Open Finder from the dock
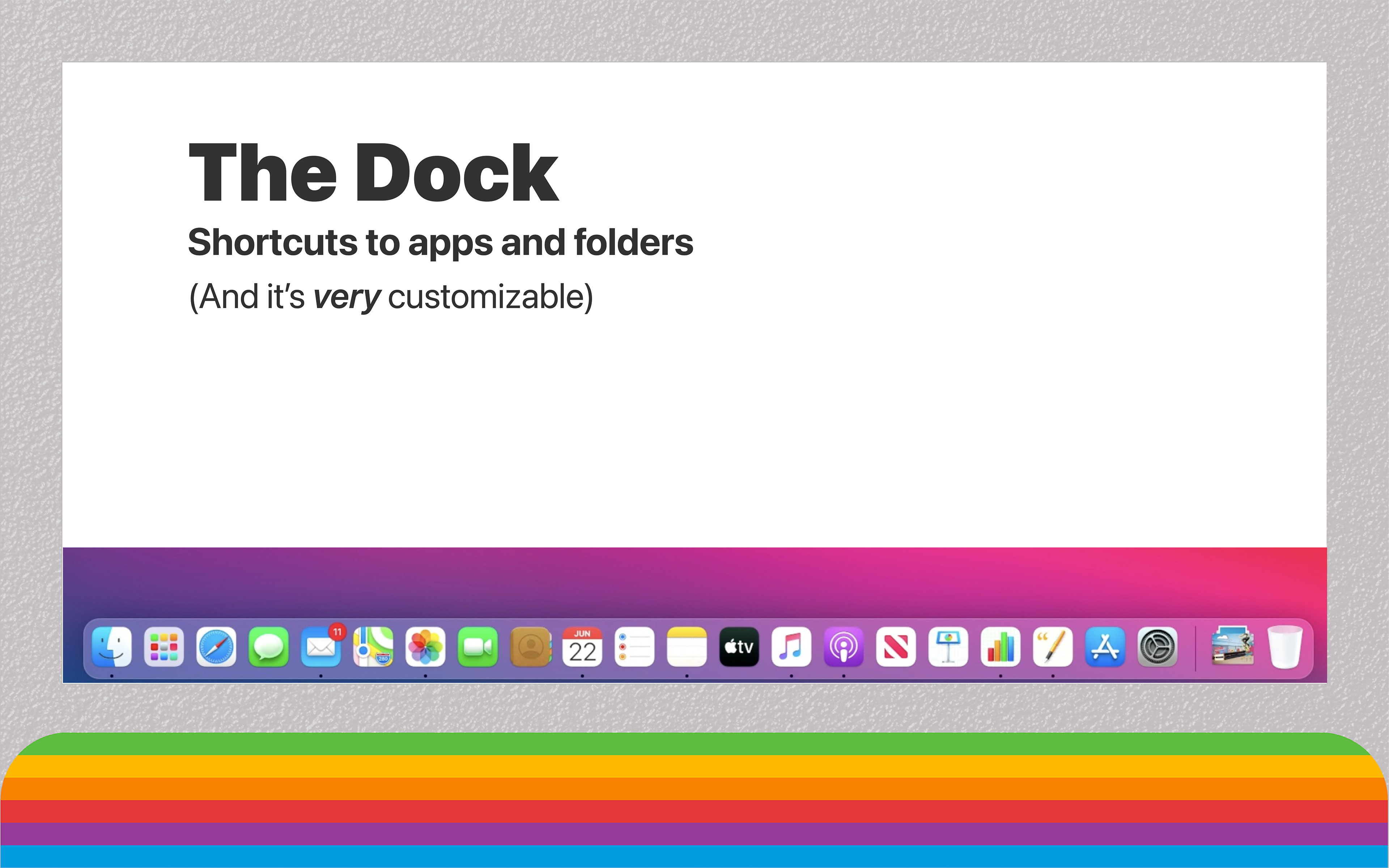Screen dimensions: 1389x868 click(x=111, y=647)
